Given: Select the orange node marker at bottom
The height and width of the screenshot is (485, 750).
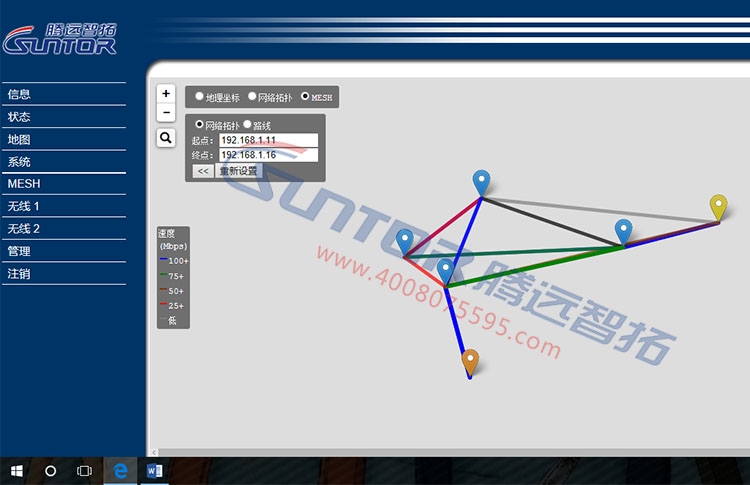Looking at the screenshot, I should pos(470,360).
